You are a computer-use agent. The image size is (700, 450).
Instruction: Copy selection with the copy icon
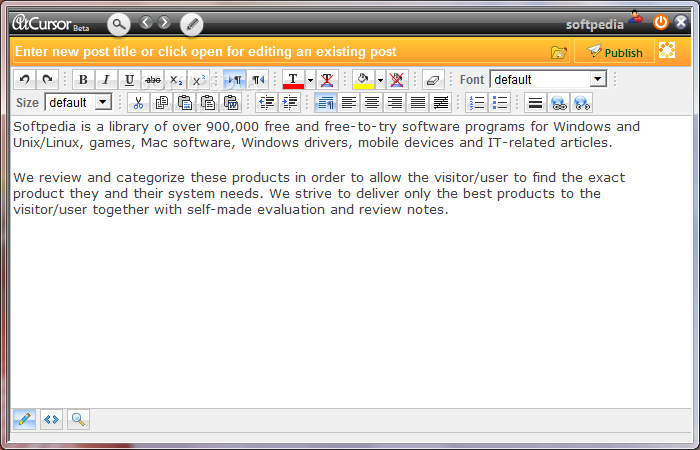[162, 103]
